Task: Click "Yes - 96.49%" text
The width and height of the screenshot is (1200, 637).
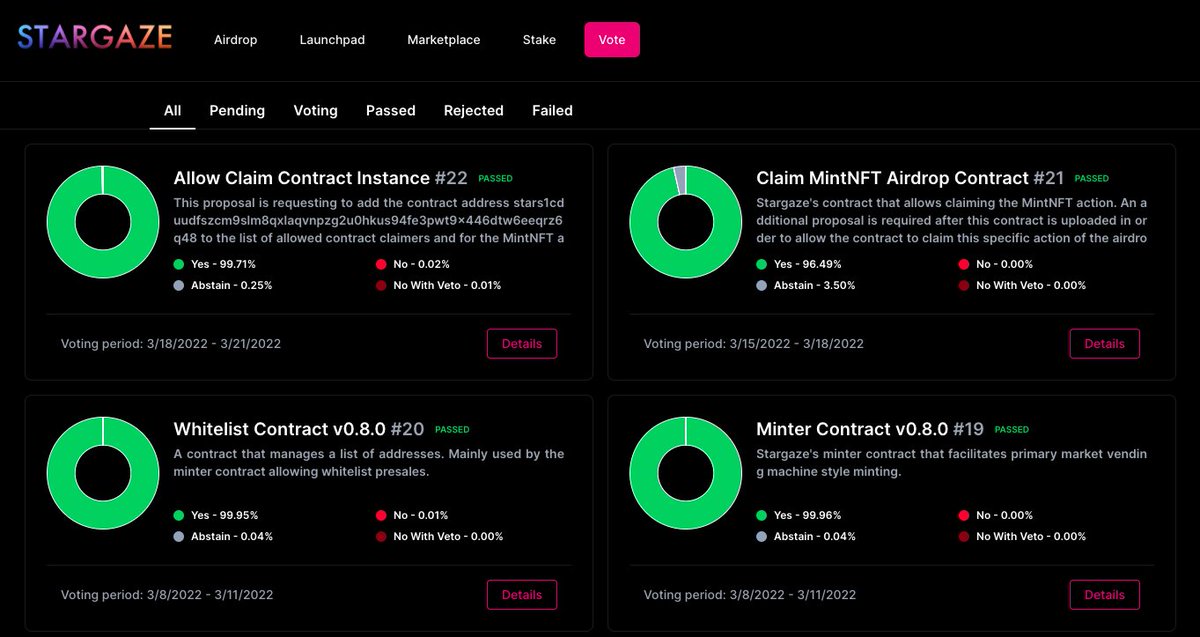Action: coord(808,264)
